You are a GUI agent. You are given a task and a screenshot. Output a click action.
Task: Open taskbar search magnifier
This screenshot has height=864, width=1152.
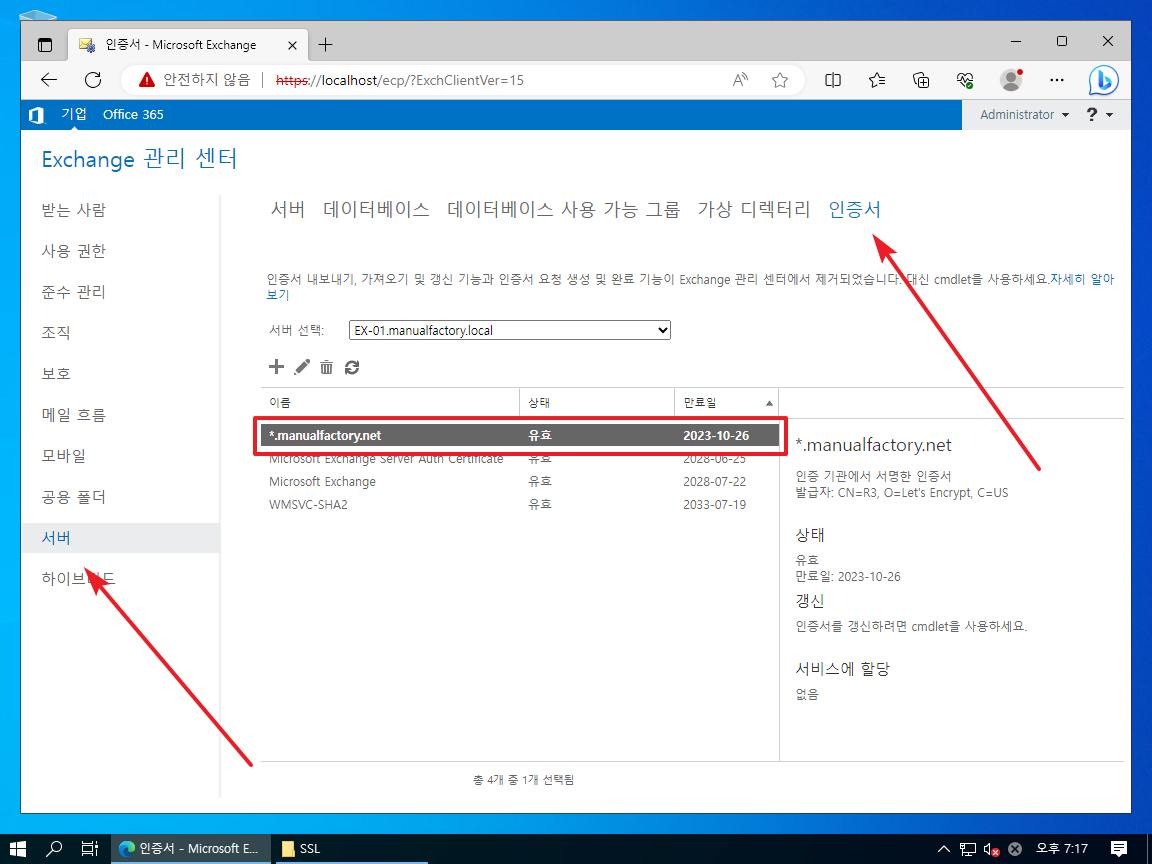click(x=54, y=849)
